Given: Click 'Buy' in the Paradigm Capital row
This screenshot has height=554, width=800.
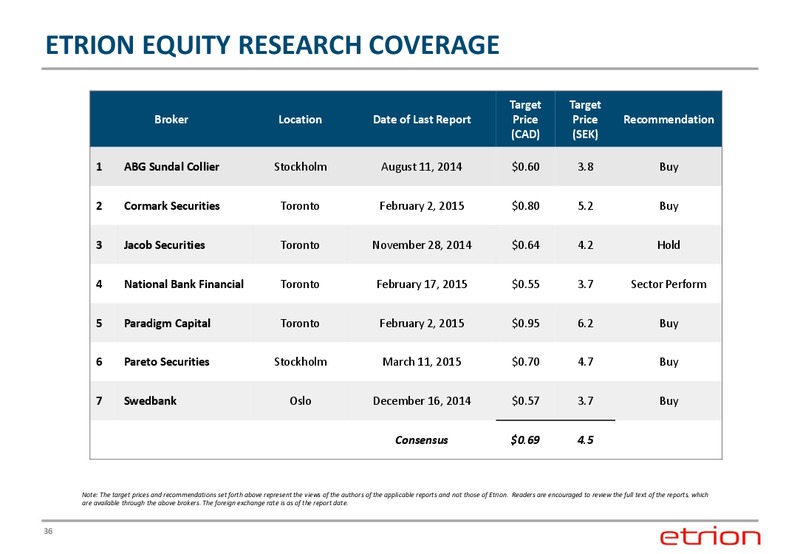Looking at the screenshot, I should tap(669, 324).
